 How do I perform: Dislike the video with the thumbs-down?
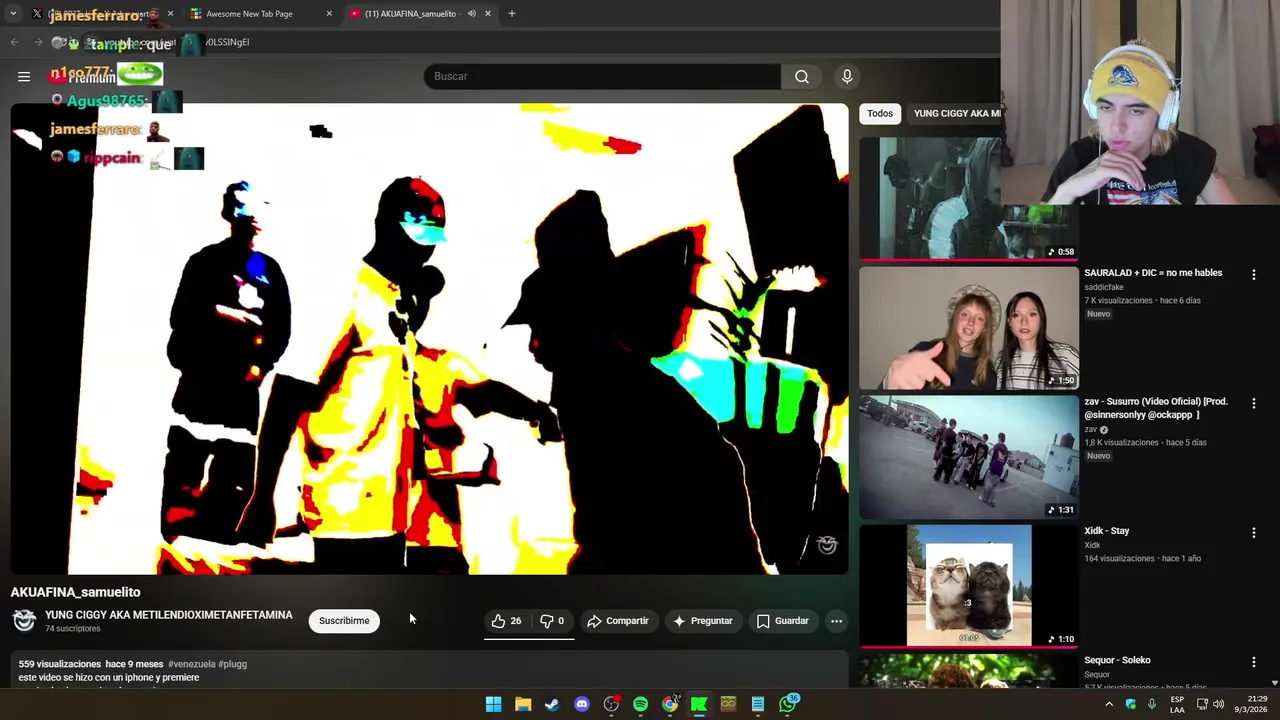(x=552, y=621)
